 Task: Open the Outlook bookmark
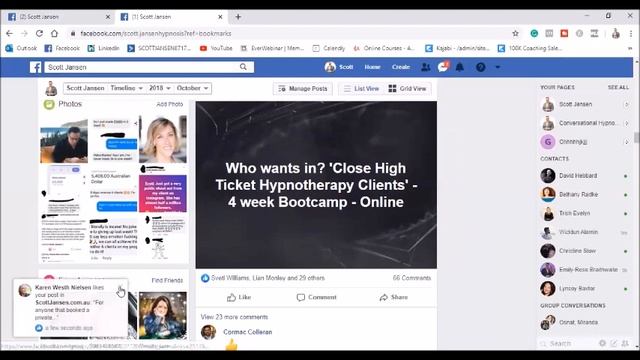coord(21,48)
